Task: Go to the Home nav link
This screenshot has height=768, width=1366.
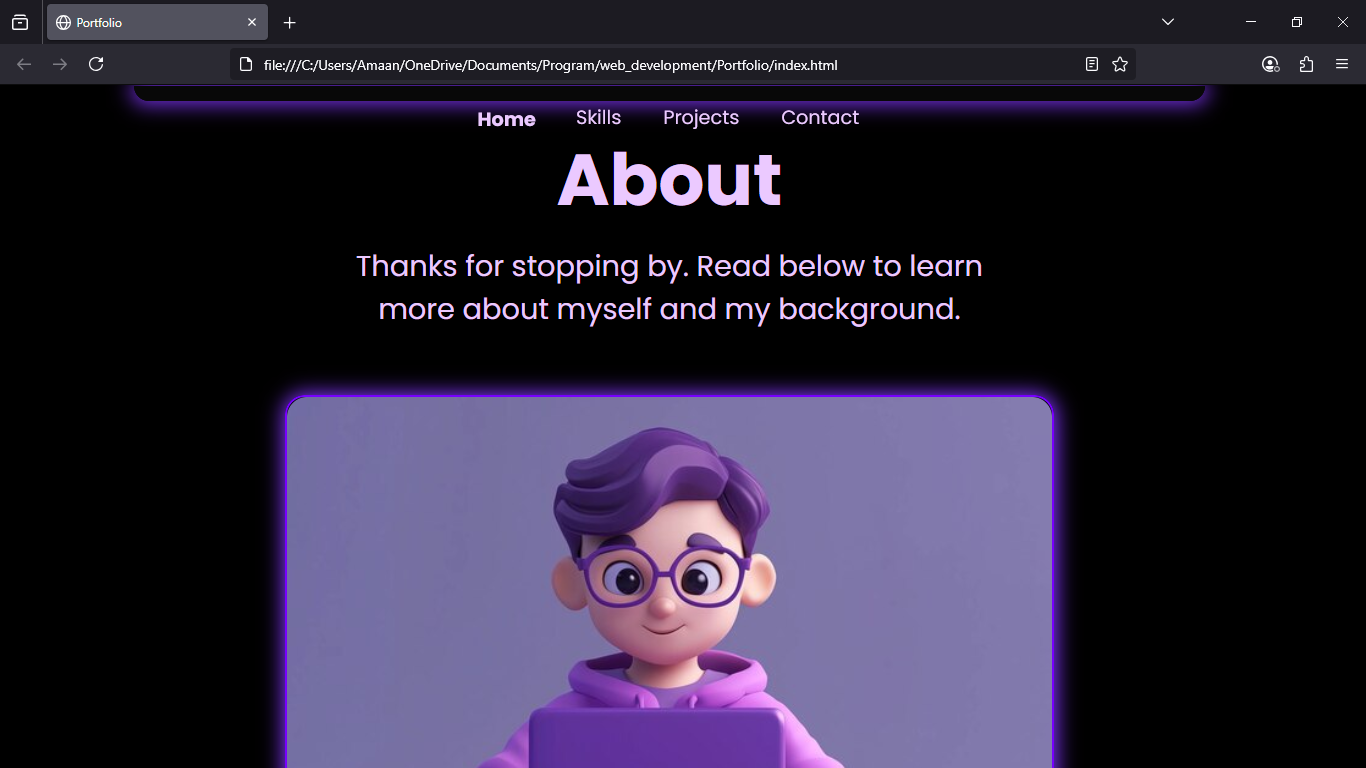Action: (x=506, y=119)
